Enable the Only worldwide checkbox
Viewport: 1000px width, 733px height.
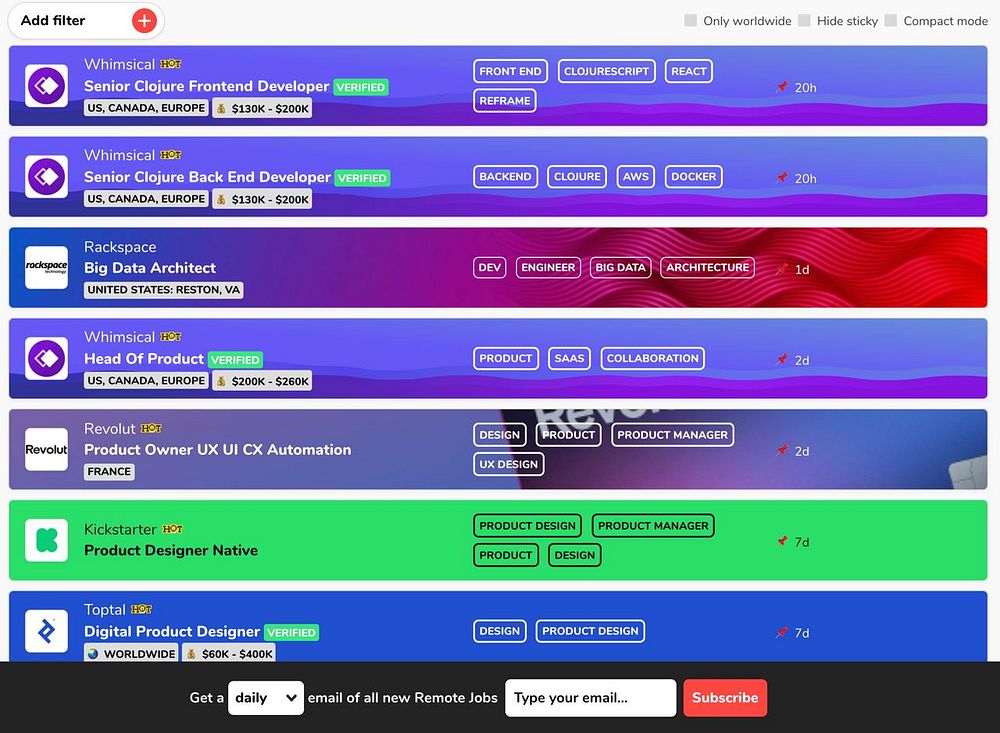(691, 20)
